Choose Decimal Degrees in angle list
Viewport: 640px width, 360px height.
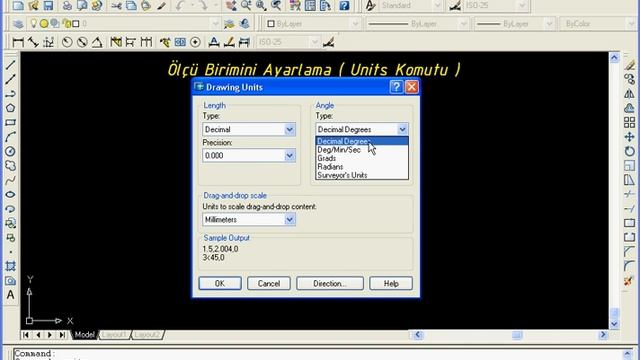pyautogui.click(x=362, y=141)
